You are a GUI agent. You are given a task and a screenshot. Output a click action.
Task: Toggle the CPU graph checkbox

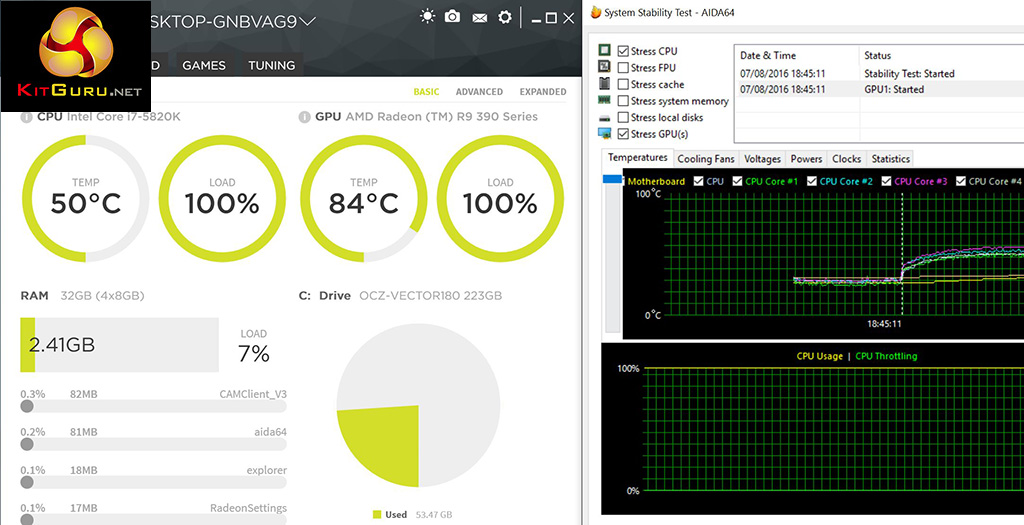pos(699,181)
